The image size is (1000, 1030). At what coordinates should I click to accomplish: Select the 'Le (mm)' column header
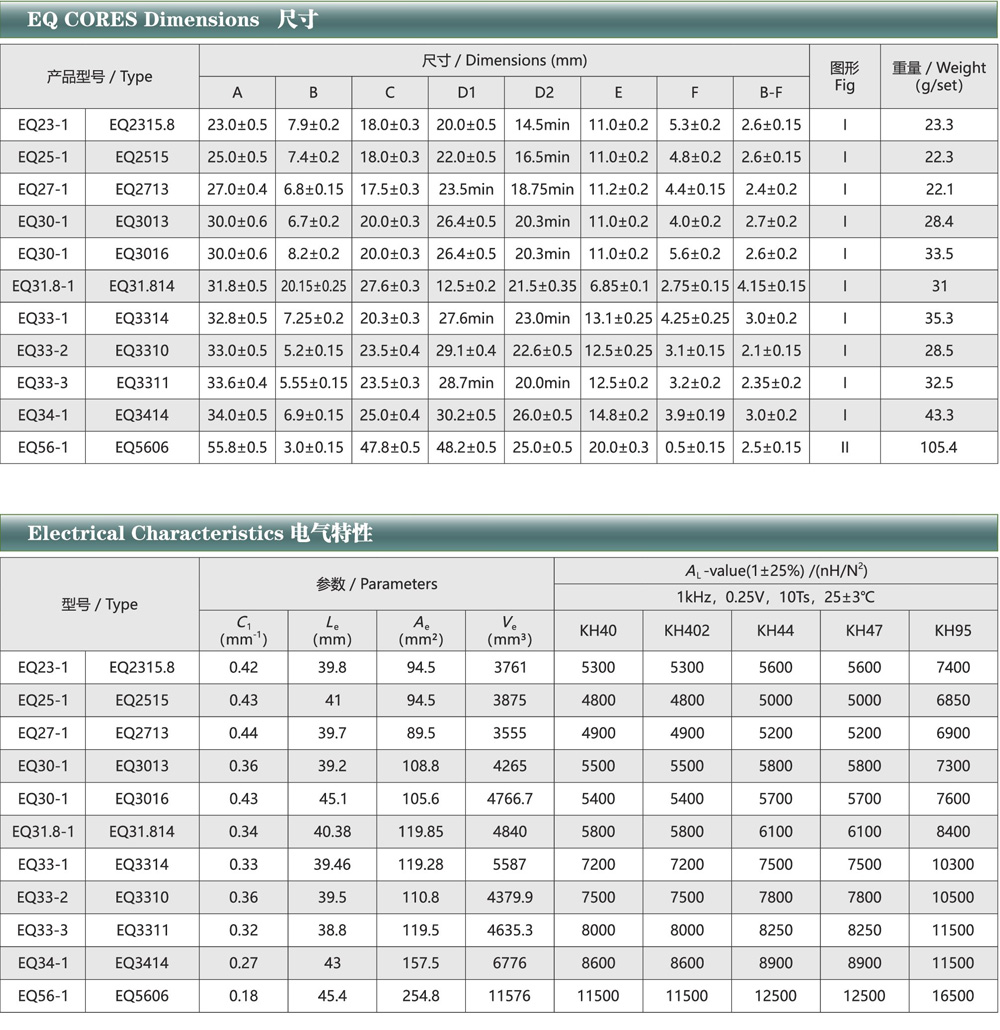point(332,631)
